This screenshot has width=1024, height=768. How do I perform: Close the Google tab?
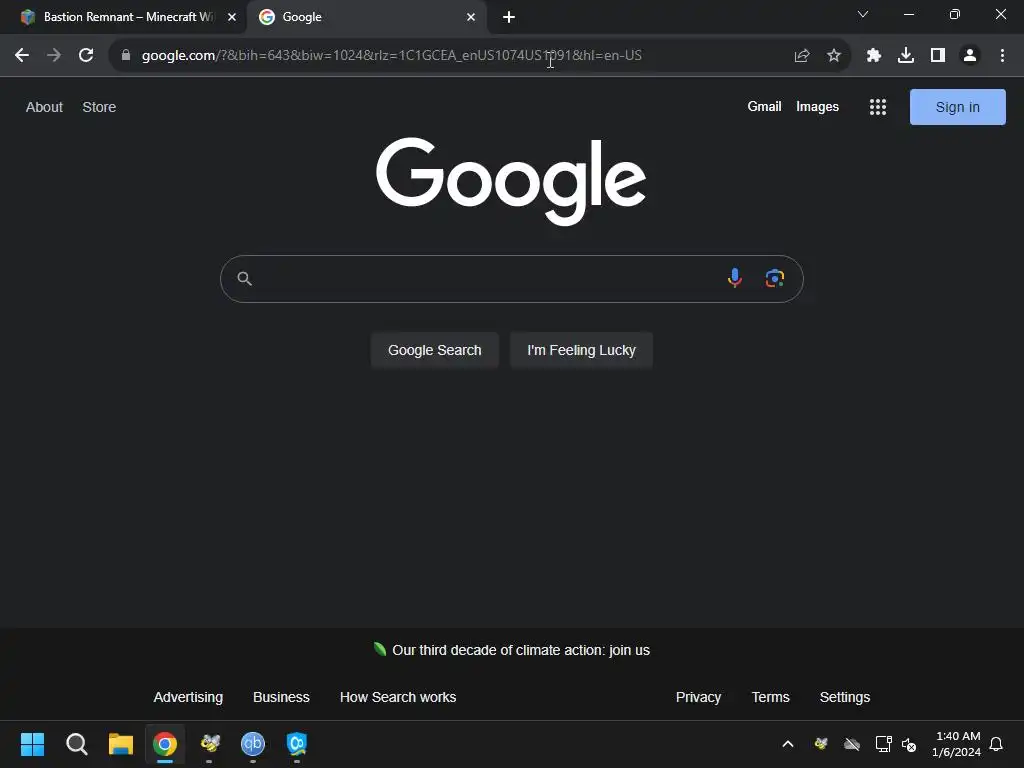[x=471, y=17]
